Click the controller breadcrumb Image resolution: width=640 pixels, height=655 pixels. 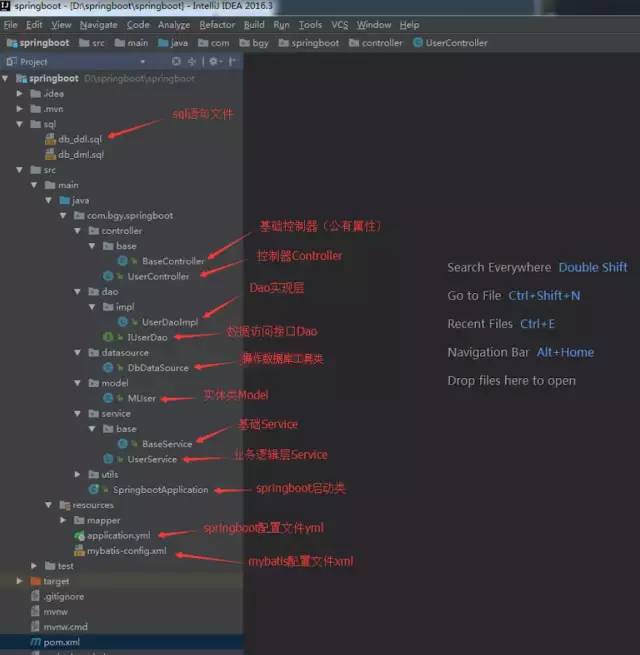pyautogui.click(x=376, y=43)
